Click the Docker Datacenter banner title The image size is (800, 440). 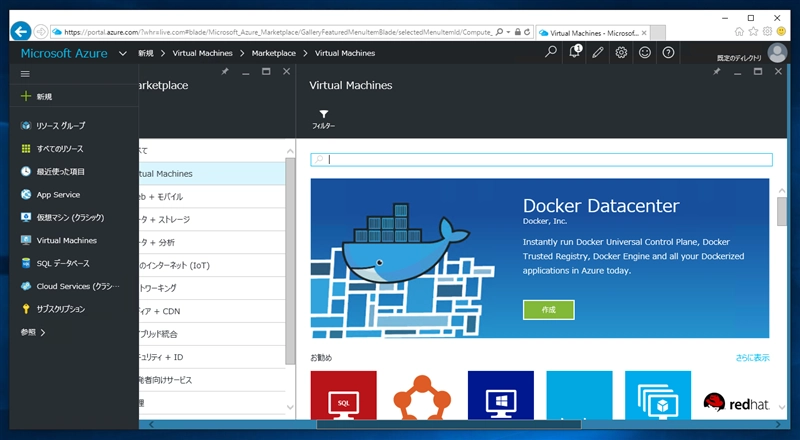tap(601, 206)
